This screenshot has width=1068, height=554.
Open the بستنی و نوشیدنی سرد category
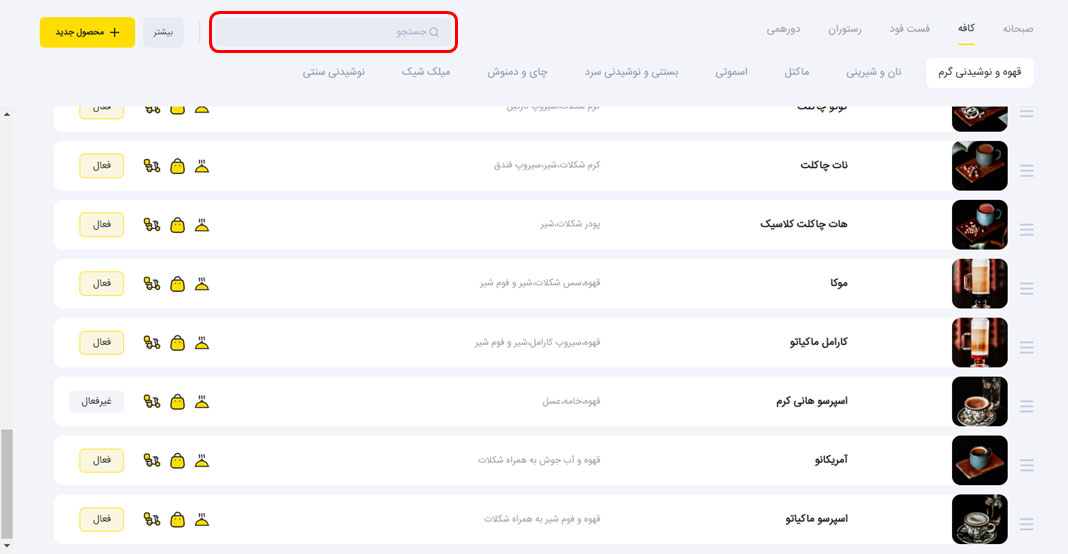(x=631, y=72)
